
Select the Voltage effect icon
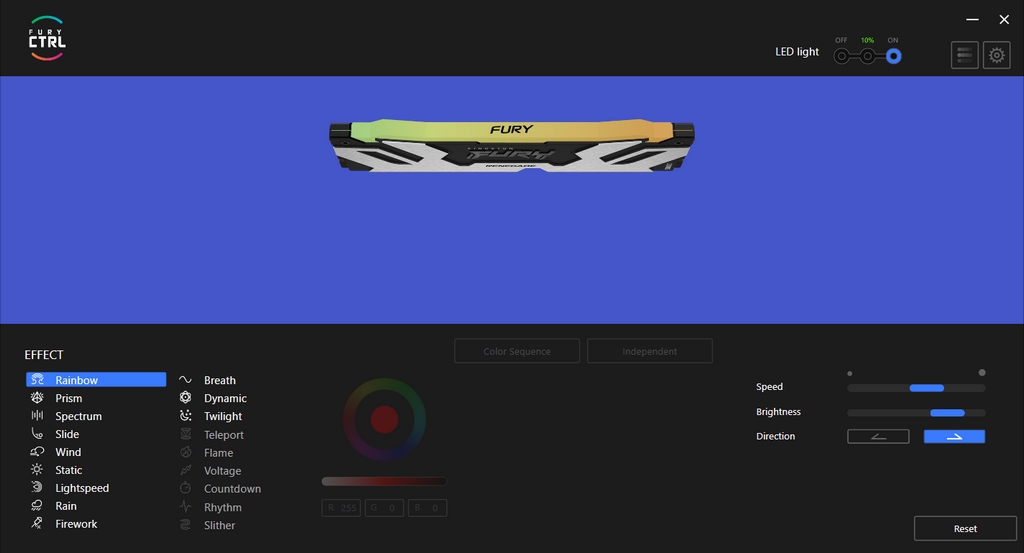(185, 470)
